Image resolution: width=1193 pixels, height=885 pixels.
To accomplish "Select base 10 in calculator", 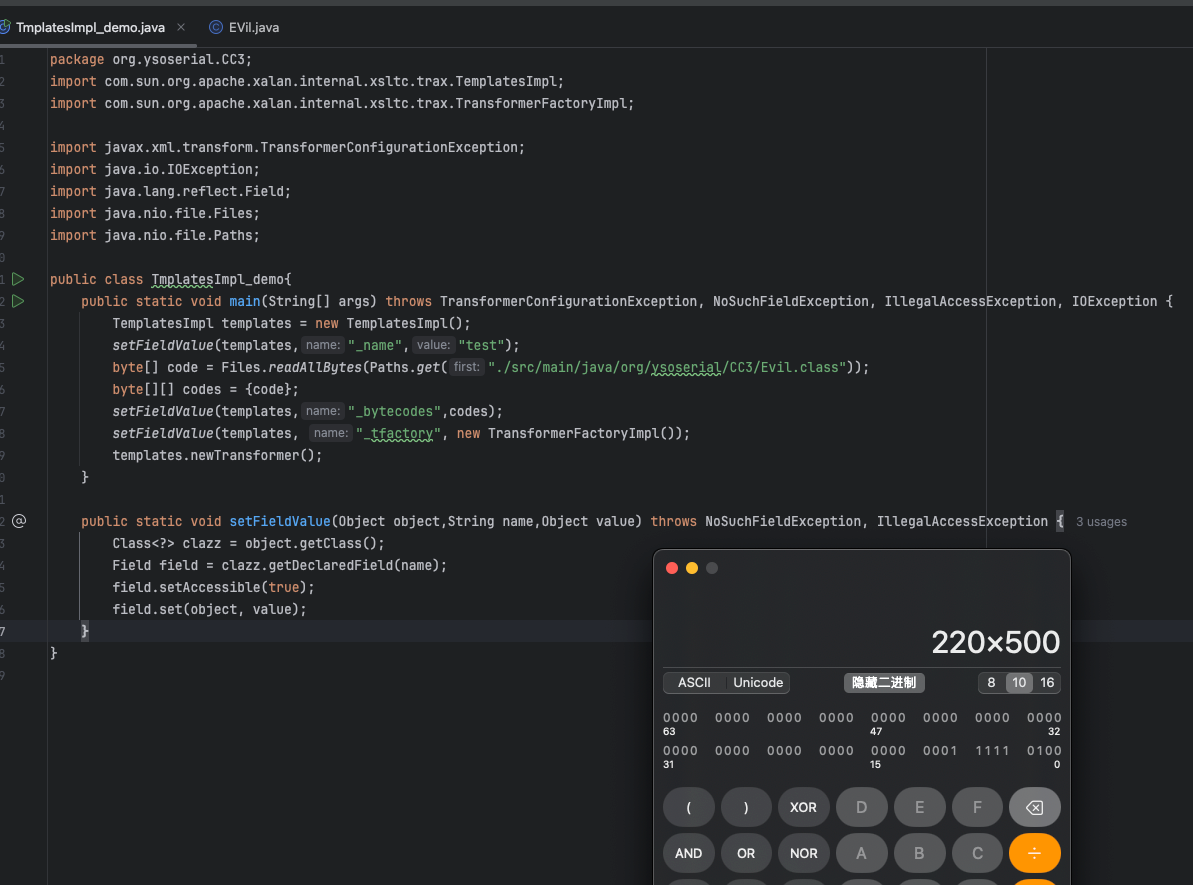I will (1020, 683).
